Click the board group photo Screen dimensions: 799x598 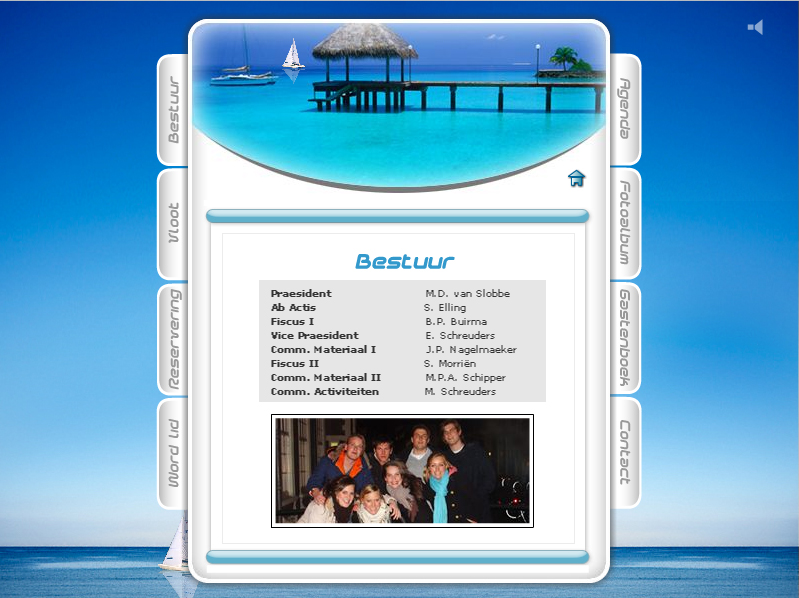[402, 471]
